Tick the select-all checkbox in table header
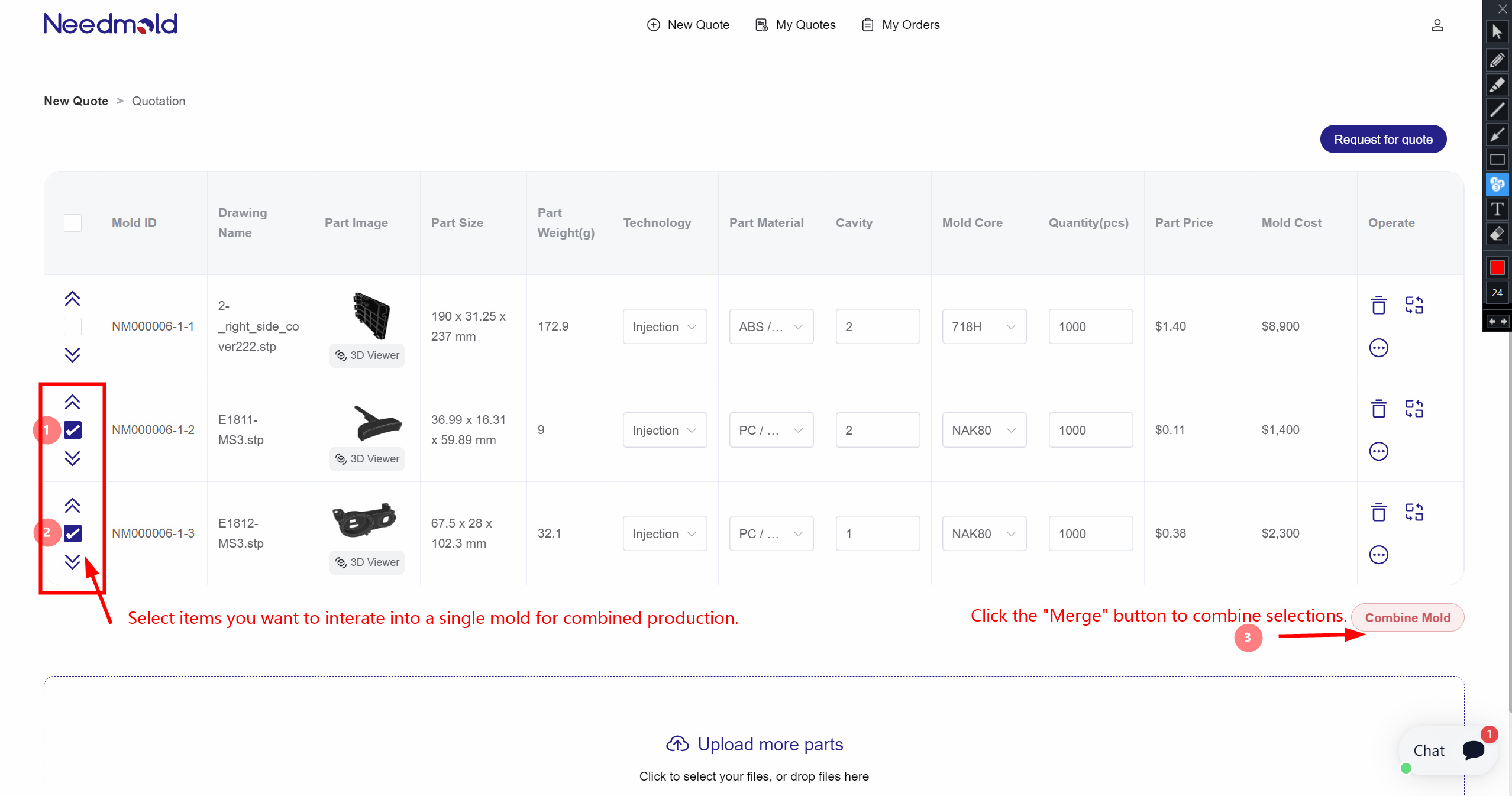This screenshot has height=796, width=1512. click(73, 223)
